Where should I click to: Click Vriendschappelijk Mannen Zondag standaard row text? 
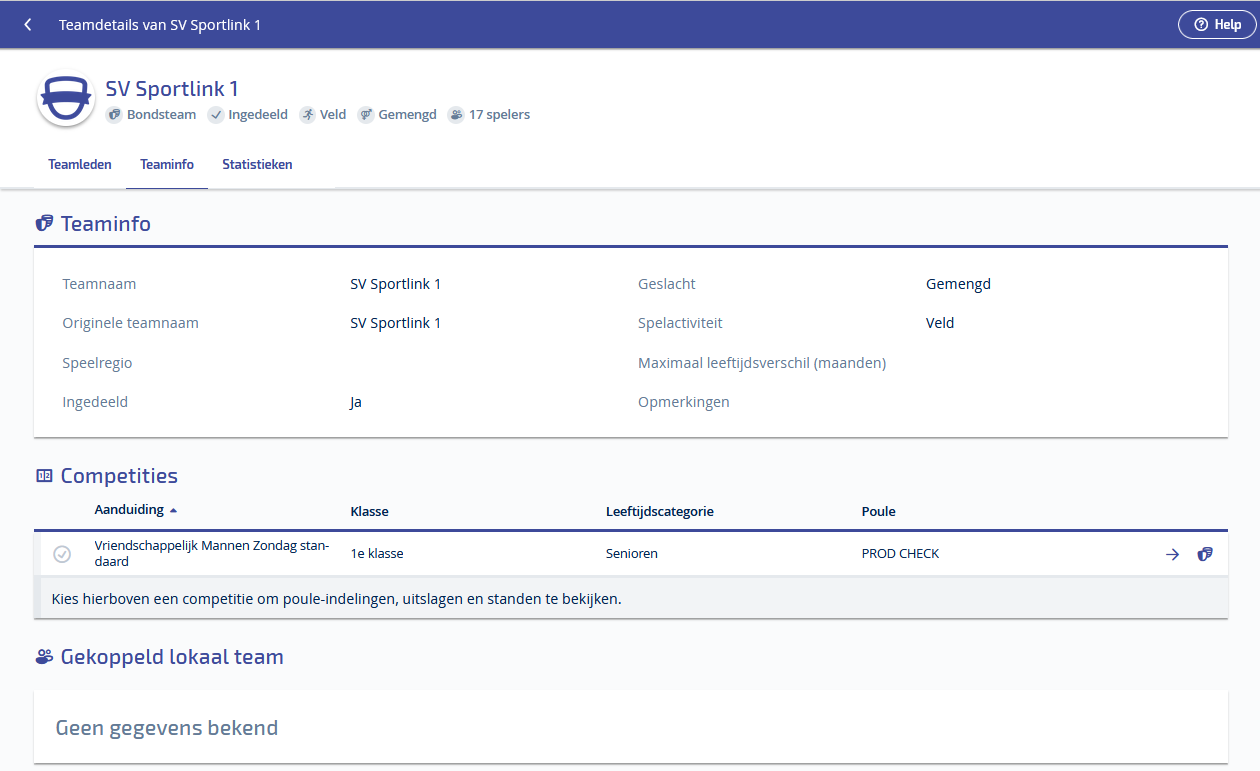pyautogui.click(x=212, y=554)
